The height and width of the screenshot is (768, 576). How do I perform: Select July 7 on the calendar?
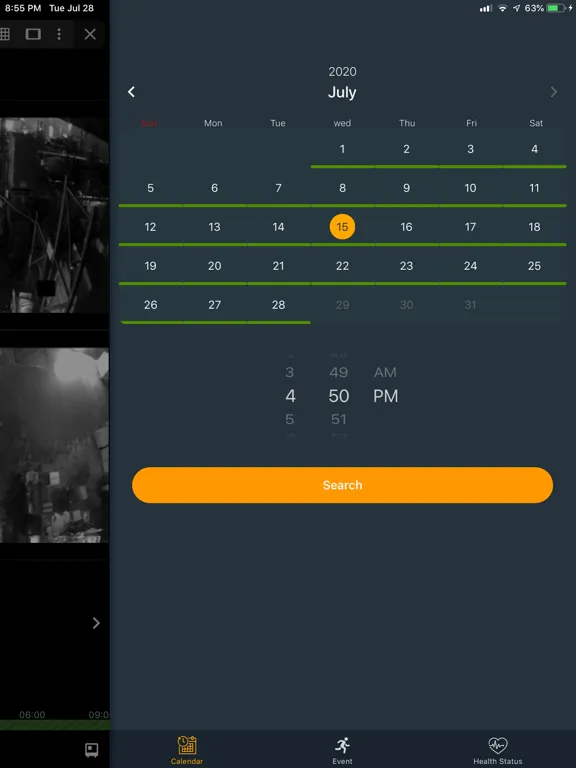click(278, 188)
